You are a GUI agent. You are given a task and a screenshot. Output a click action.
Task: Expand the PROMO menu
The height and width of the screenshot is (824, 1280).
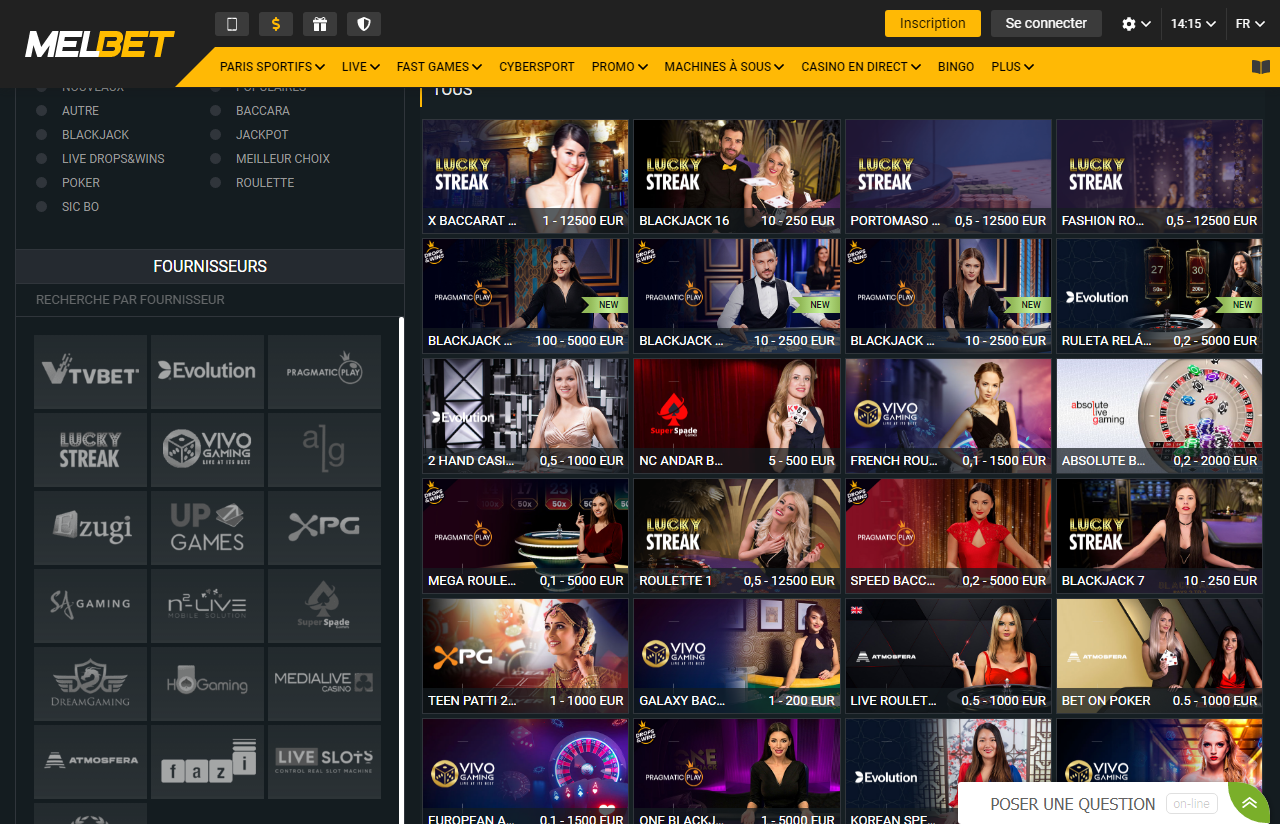point(619,67)
